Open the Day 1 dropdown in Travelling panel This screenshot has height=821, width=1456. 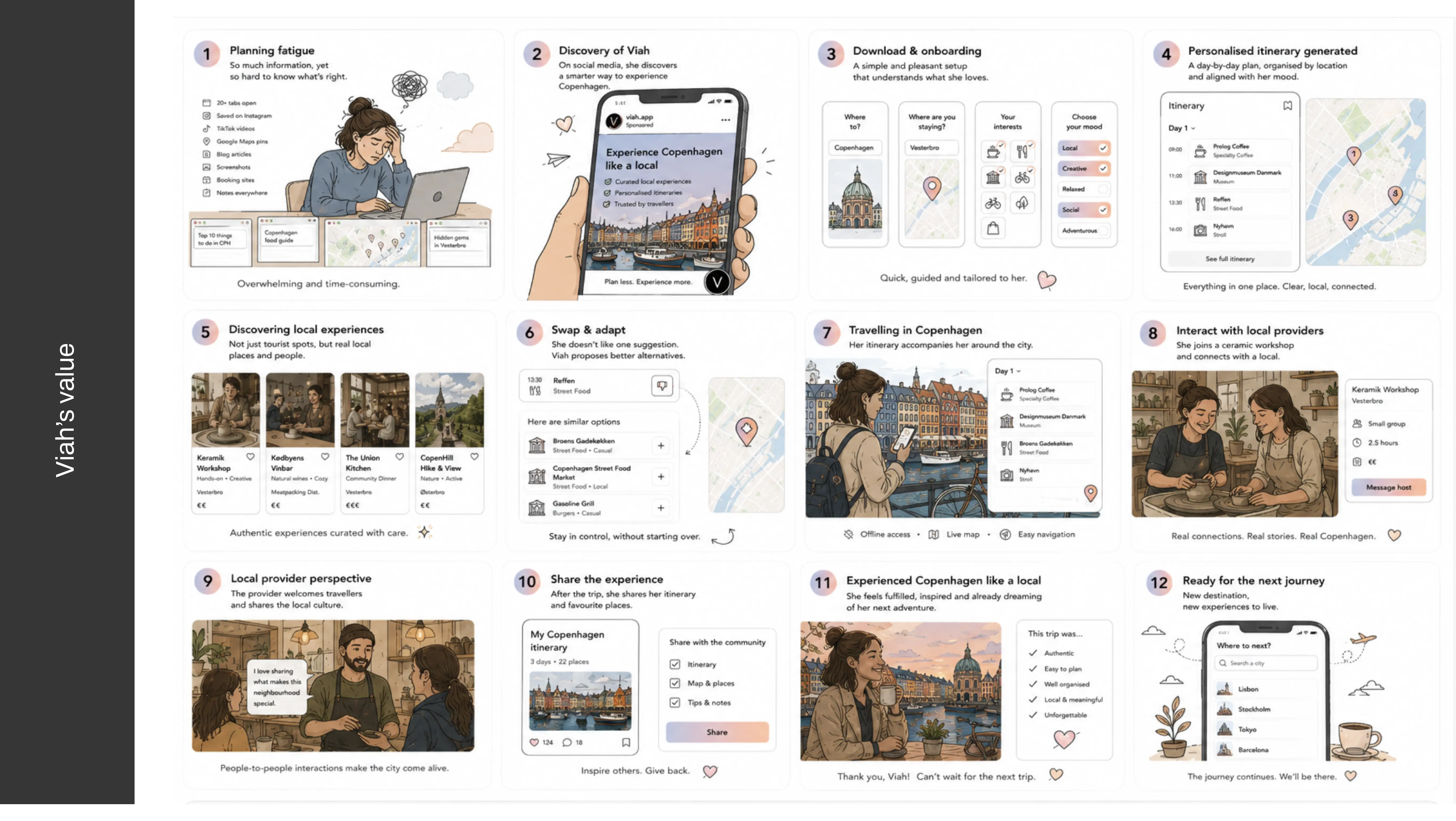1008,371
